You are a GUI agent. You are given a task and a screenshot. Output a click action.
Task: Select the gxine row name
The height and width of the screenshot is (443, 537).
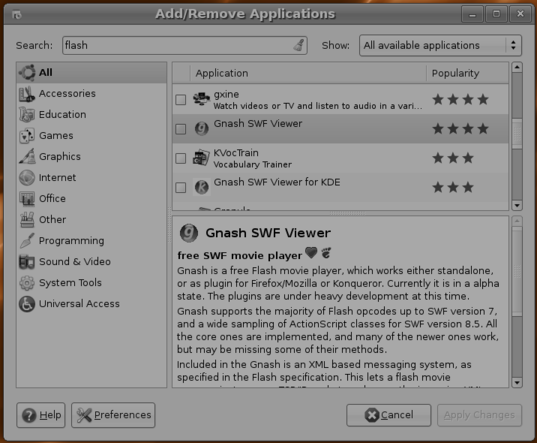226,94
